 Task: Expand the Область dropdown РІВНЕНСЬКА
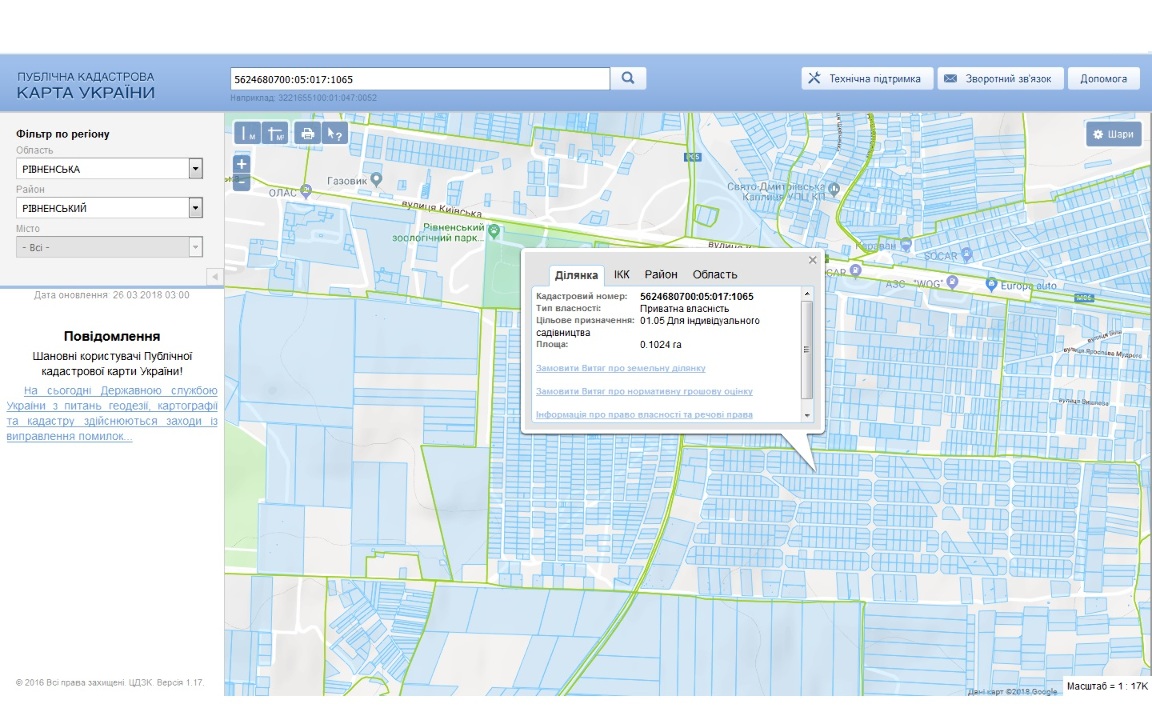[109, 168]
